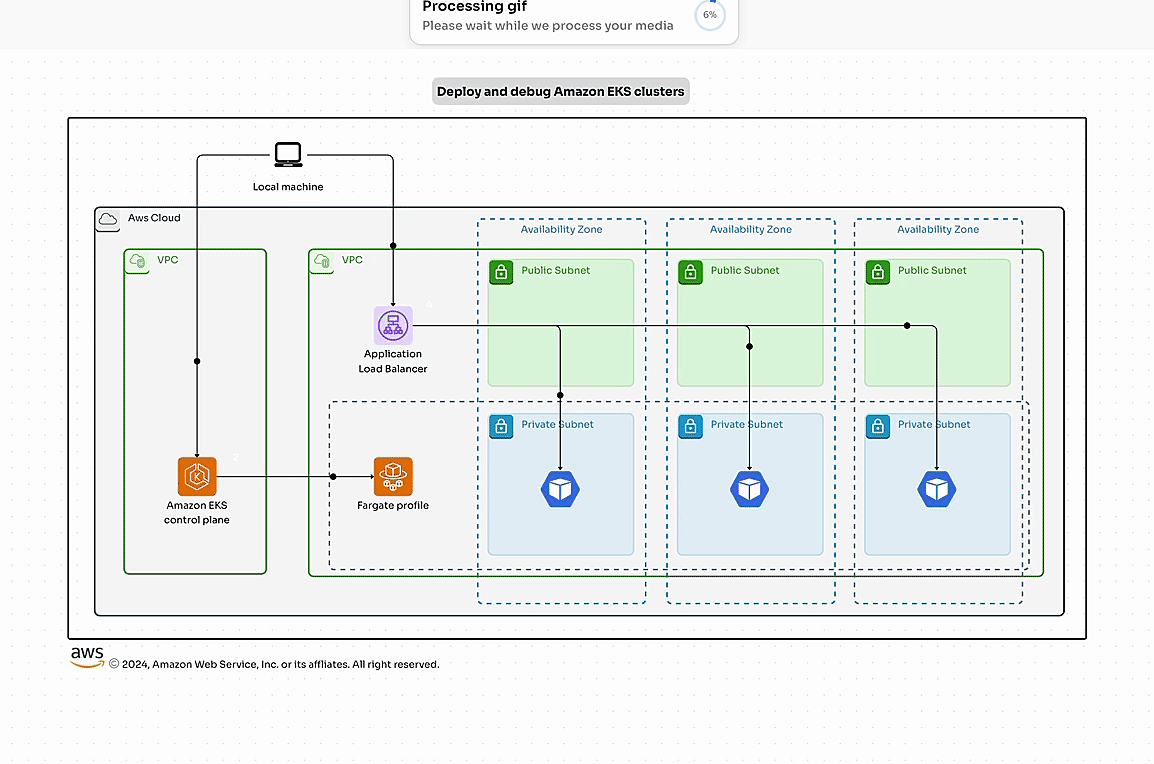1154x764 pixels.
Task: Click the lock icon of the middle Public Subnet
Action: coord(690,272)
